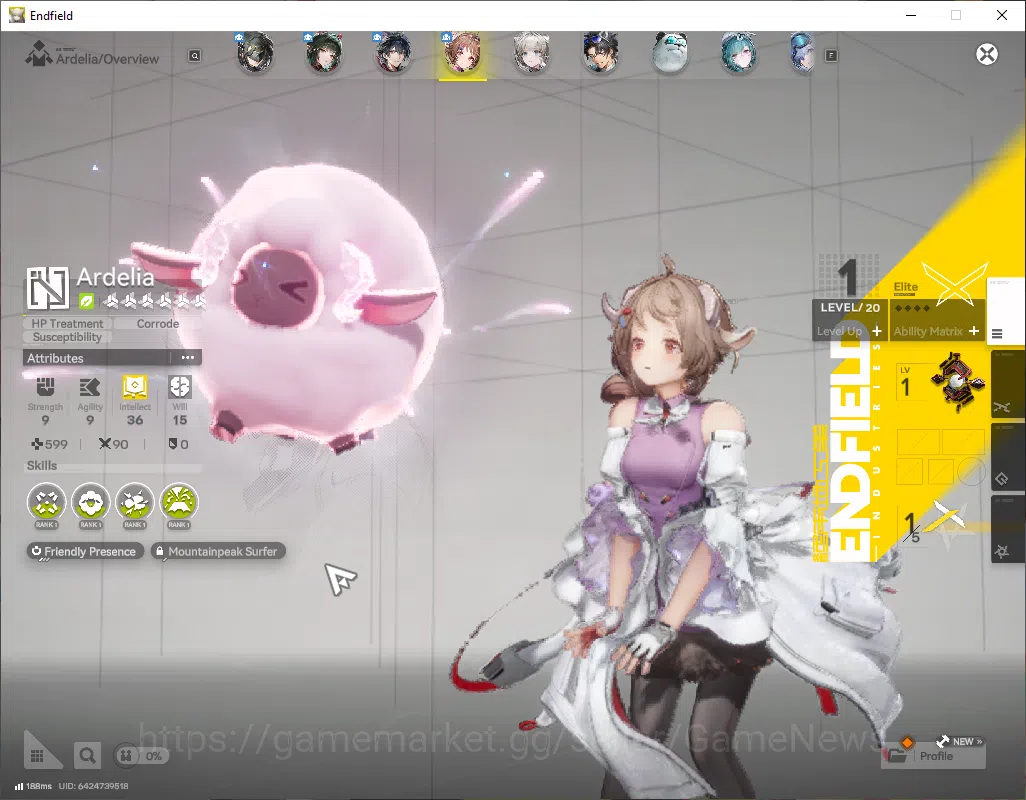Open the third skill icon in Skills
Screen dimensions: 1026x800
coord(135,502)
